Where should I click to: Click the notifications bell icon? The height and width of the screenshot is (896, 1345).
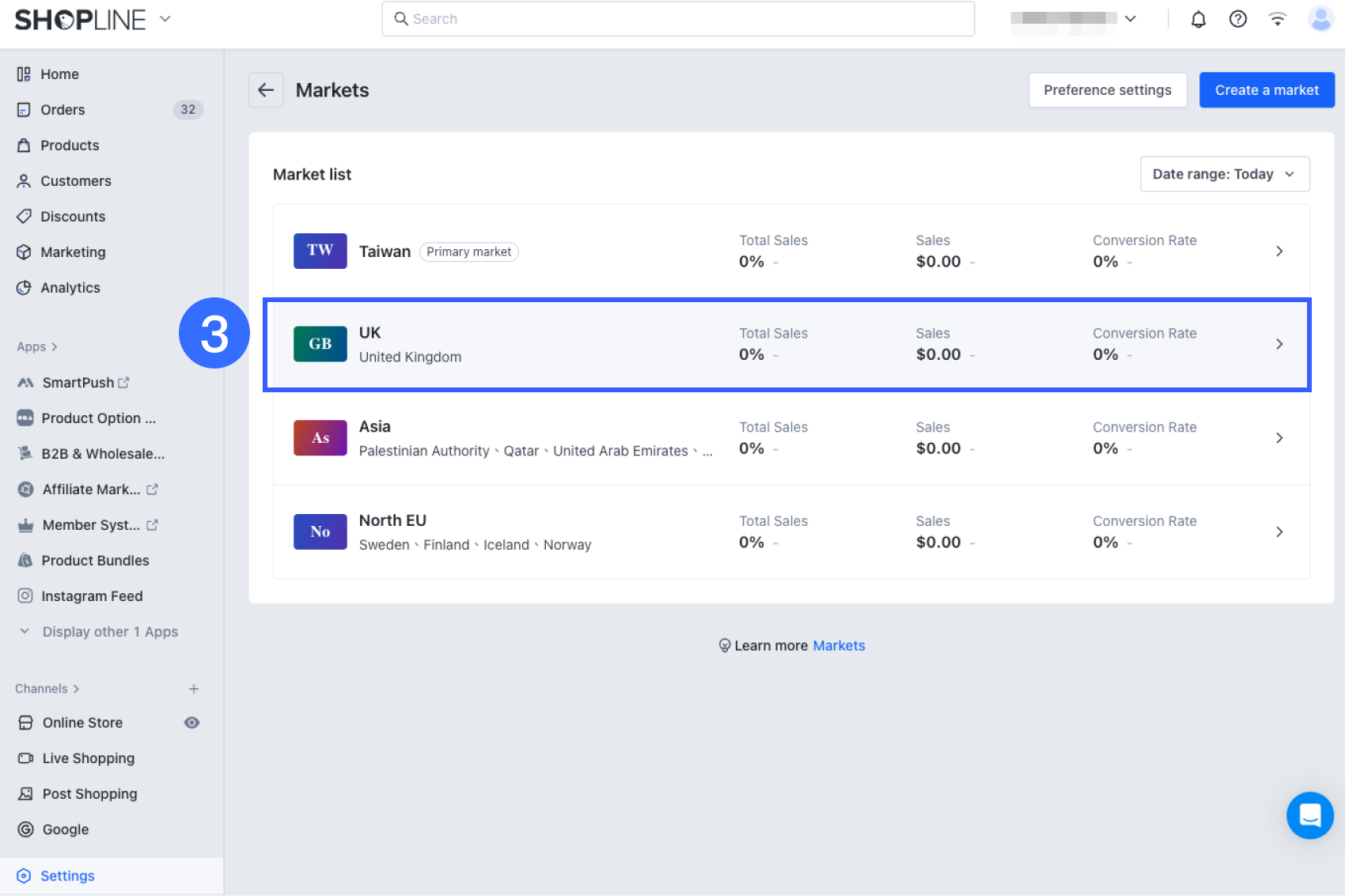[1199, 19]
